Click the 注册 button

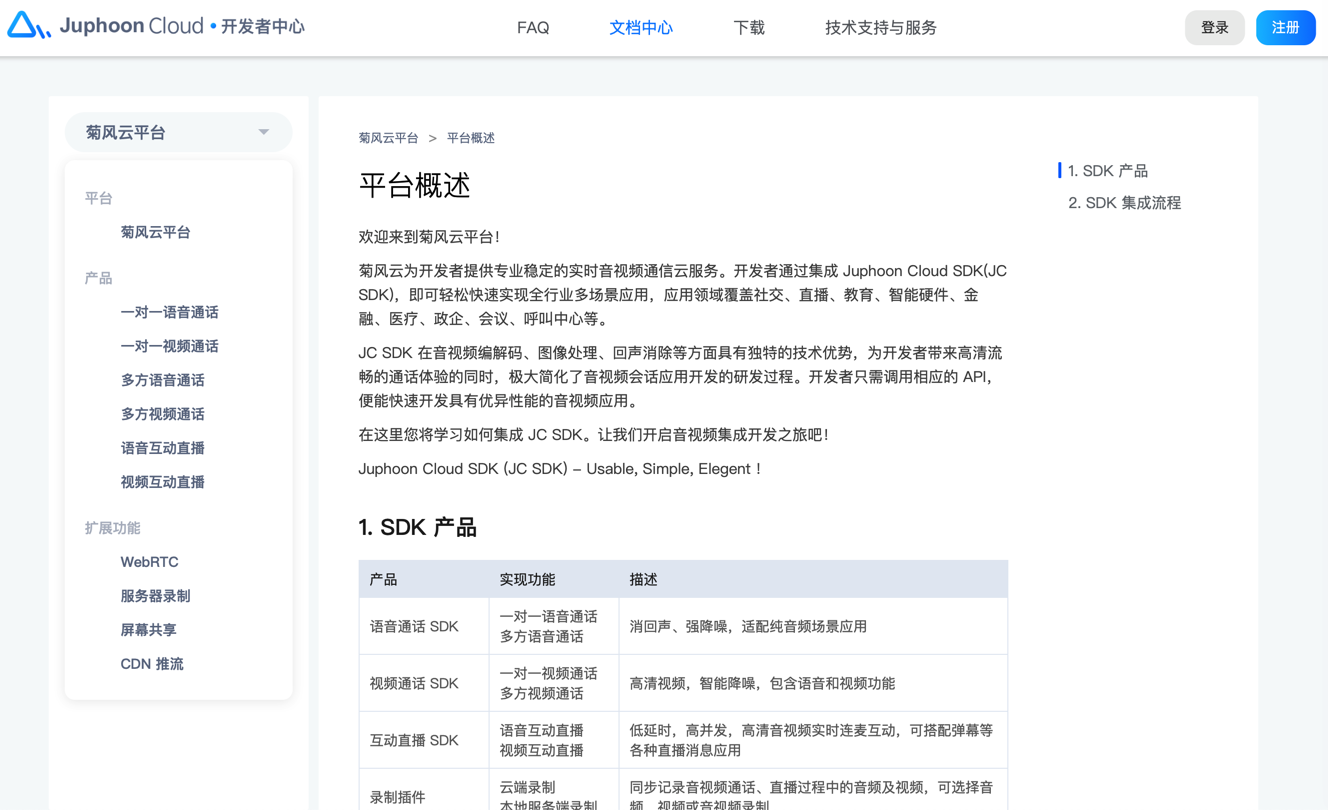coord(1286,28)
